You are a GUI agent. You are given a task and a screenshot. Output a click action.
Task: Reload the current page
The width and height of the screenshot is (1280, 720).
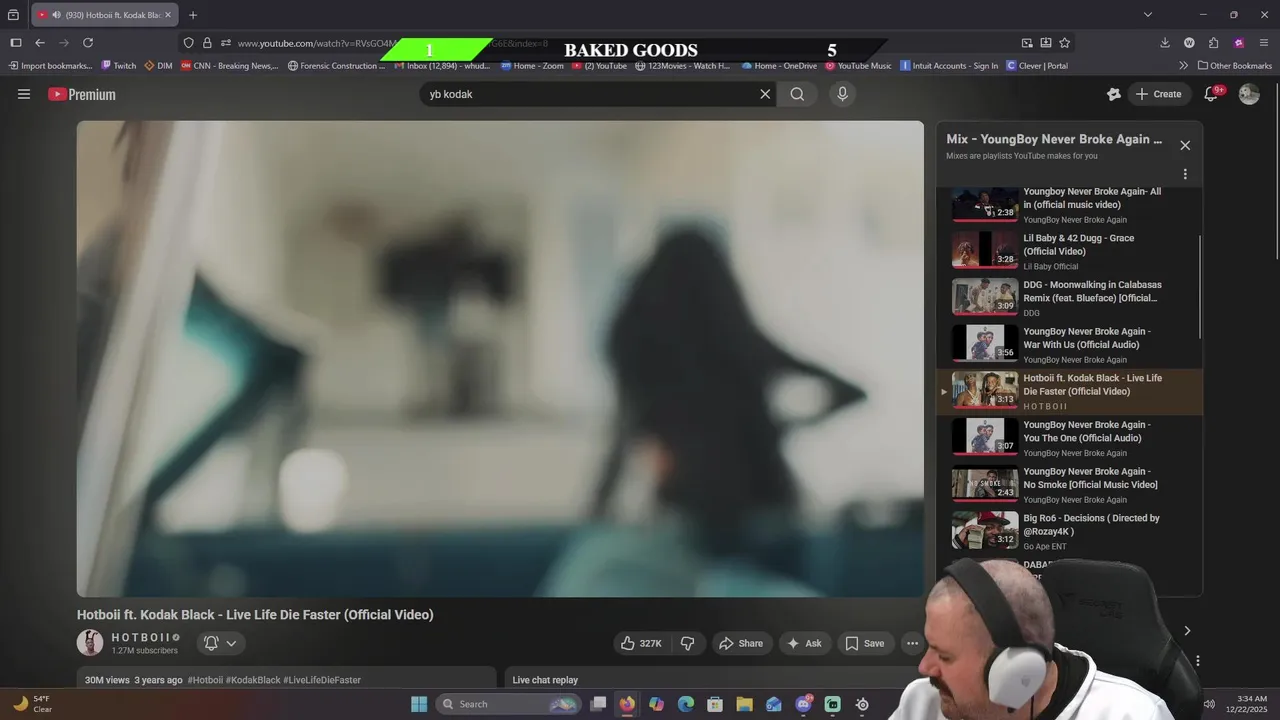[88, 43]
